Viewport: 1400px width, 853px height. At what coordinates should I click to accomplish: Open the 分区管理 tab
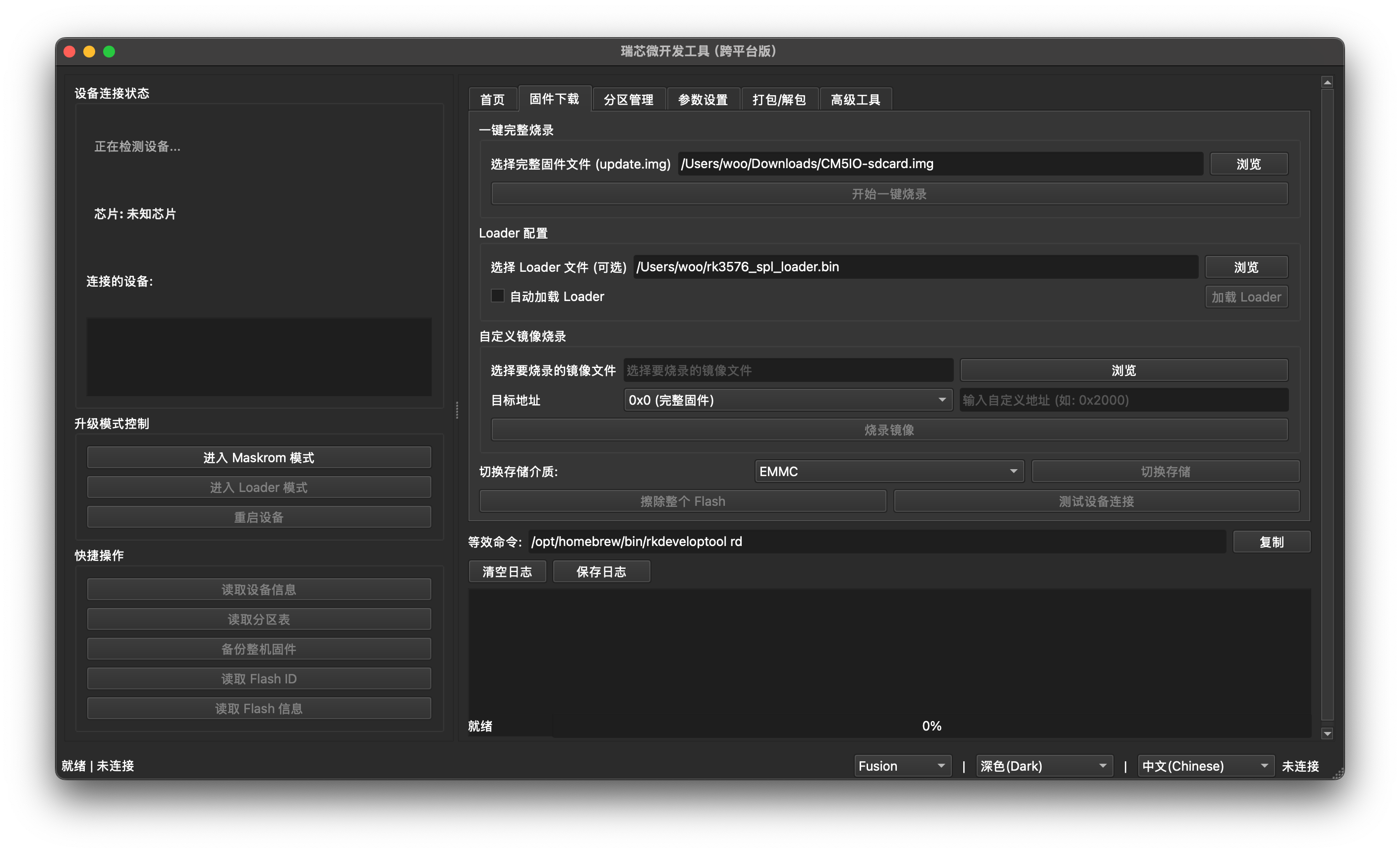629,100
